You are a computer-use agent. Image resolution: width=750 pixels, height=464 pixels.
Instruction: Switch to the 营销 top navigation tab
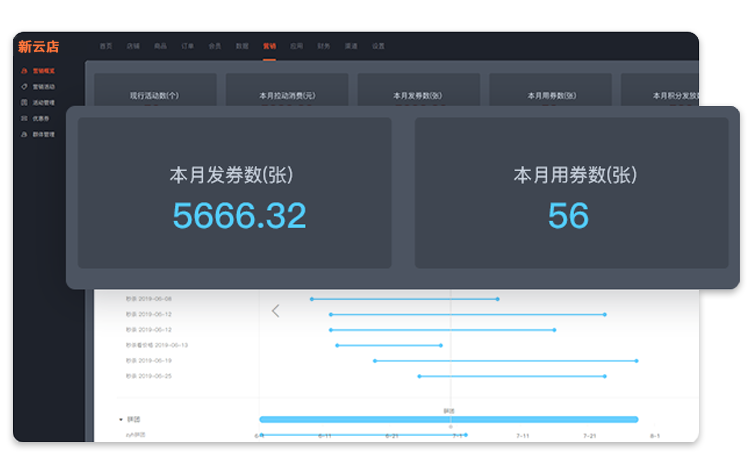point(269,46)
